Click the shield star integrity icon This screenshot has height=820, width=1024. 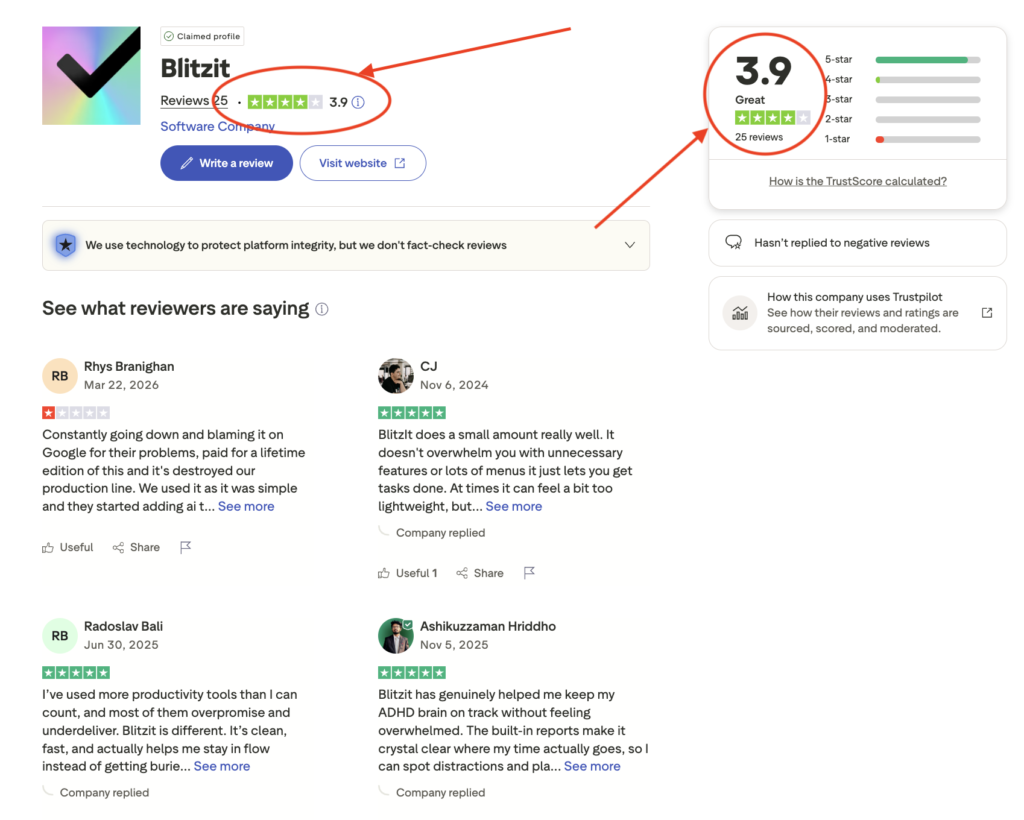pyautogui.click(x=65, y=245)
